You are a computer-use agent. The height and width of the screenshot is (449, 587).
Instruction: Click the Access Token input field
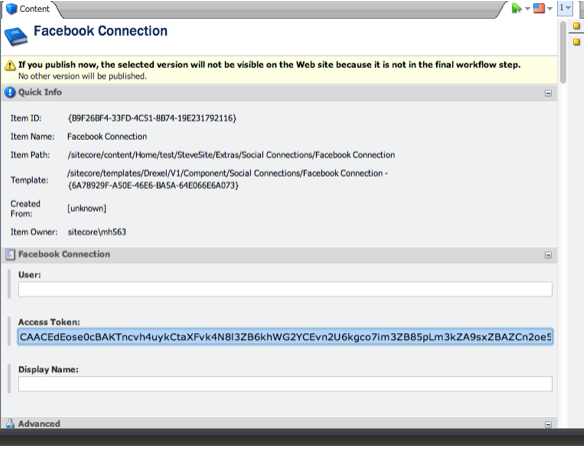(x=285, y=337)
